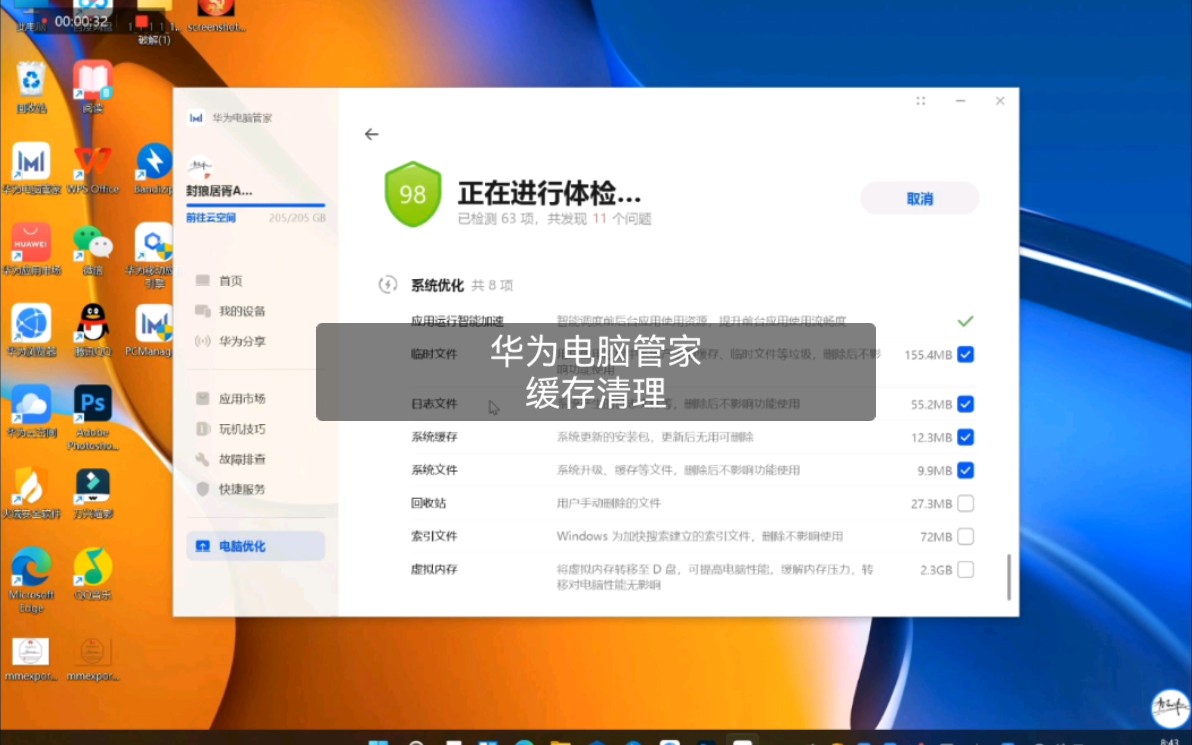Click the 系统缓存 row label
Image resolution: width=1192 pixels, height=745 pixels.
pyautogui.click(x=434, y=437)
